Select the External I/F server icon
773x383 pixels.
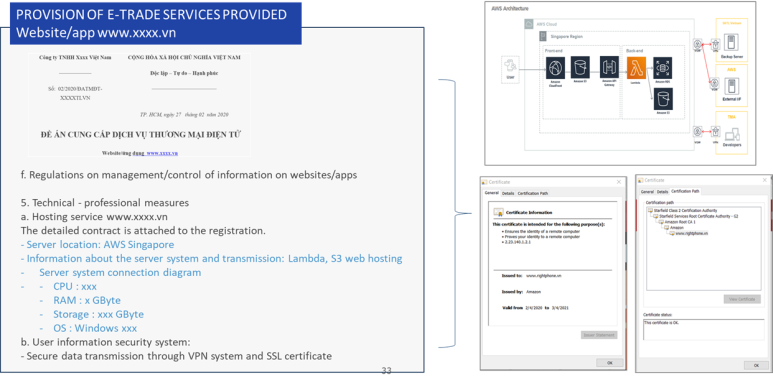pyautogui.click(x=731, y=87)
